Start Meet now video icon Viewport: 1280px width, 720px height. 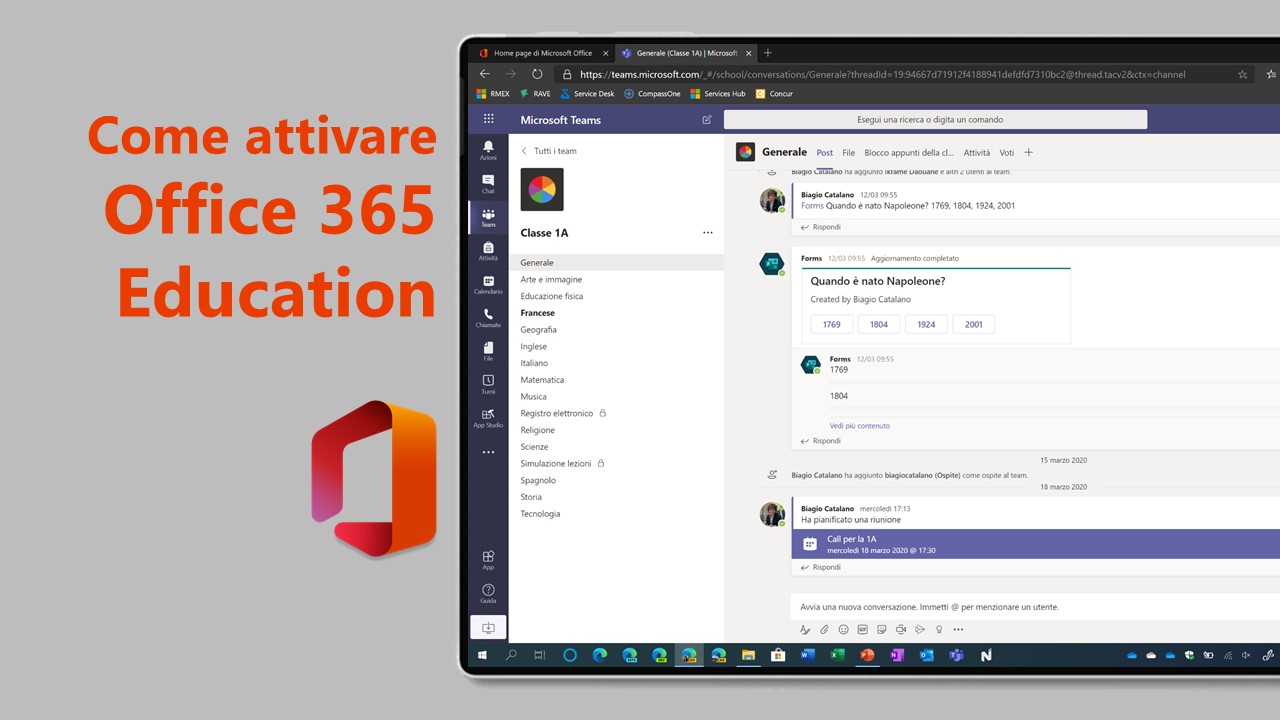click(901, 630)
